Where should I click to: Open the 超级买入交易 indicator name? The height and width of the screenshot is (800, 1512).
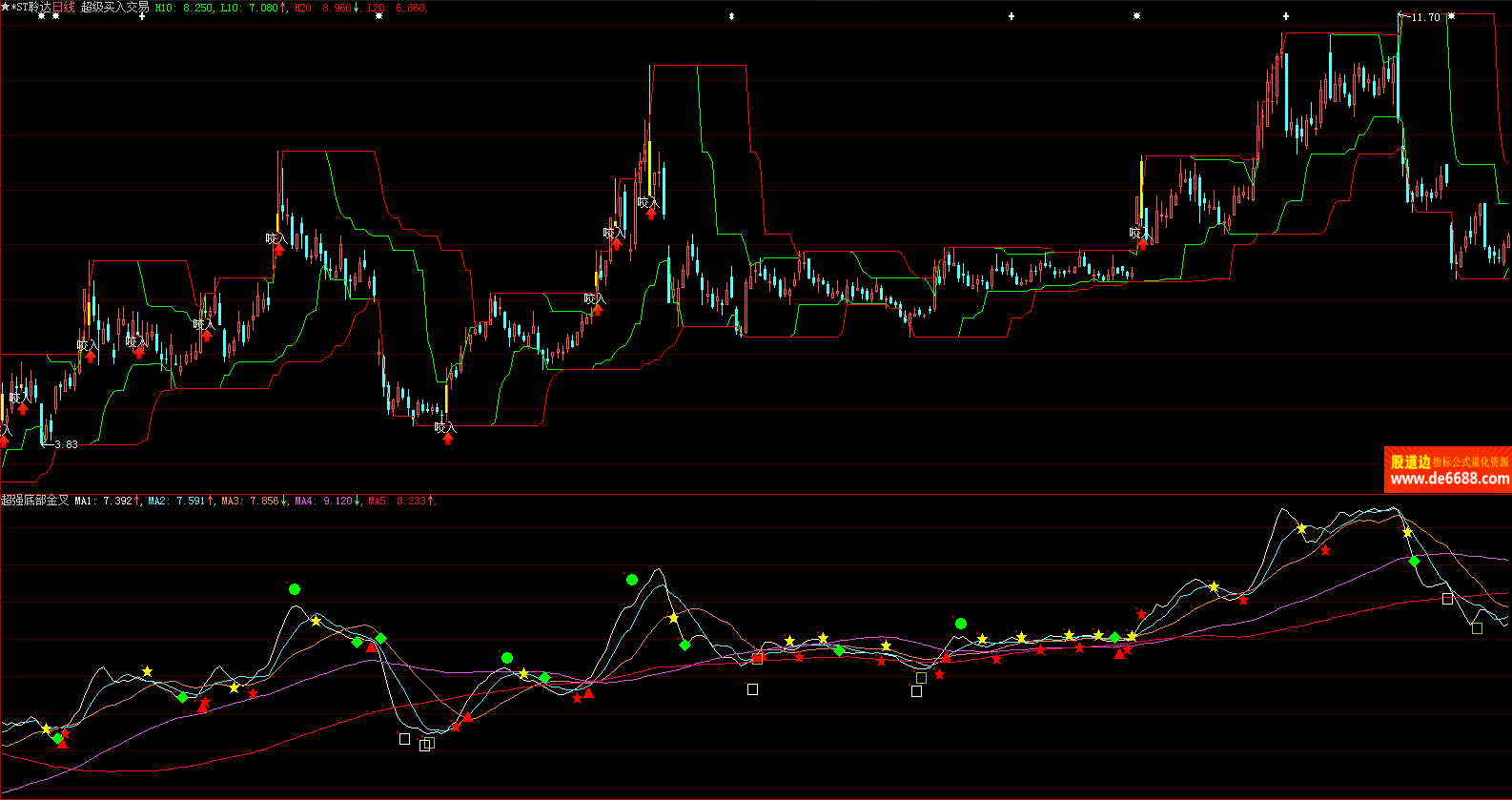point(114,8)
